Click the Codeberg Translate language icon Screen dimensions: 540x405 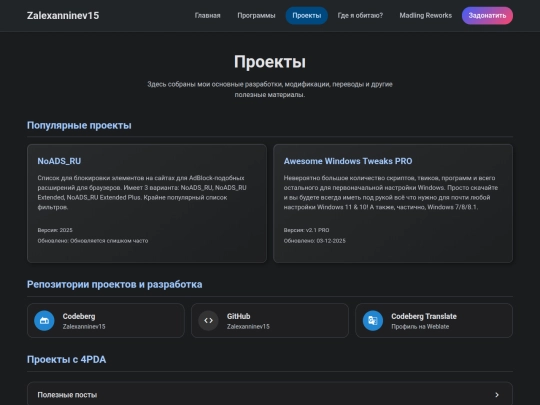(x=373, y=321)
